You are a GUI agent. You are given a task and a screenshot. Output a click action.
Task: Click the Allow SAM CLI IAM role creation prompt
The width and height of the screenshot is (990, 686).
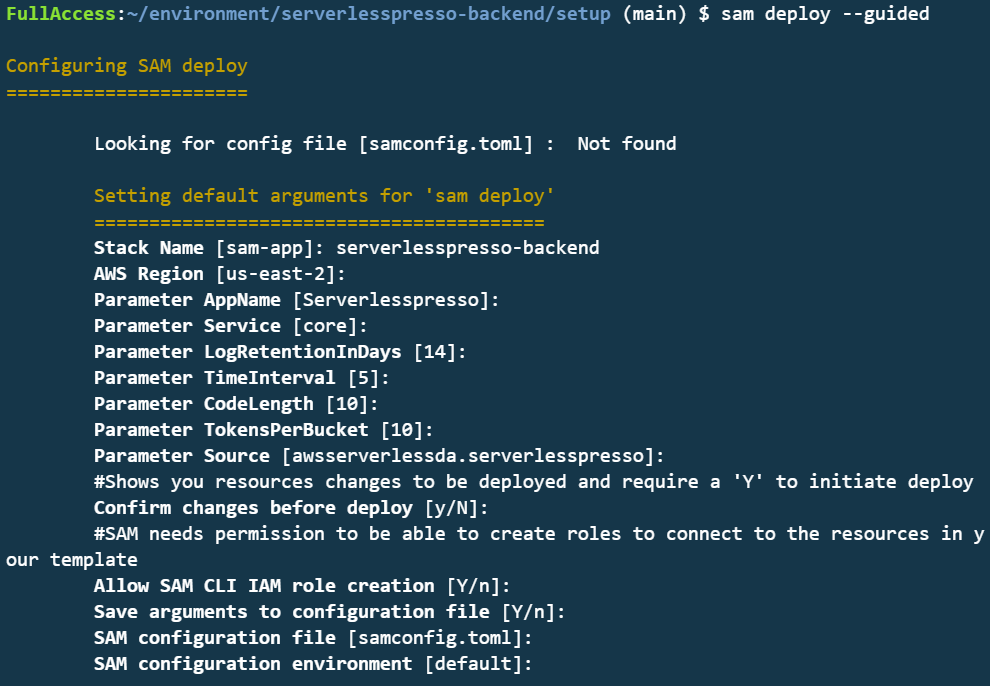click(302, 586)
